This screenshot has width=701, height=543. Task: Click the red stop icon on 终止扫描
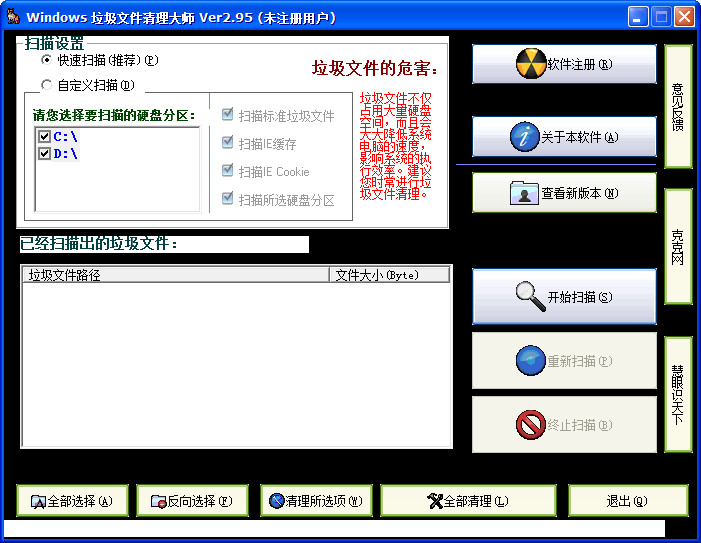(x=531, y=424)
